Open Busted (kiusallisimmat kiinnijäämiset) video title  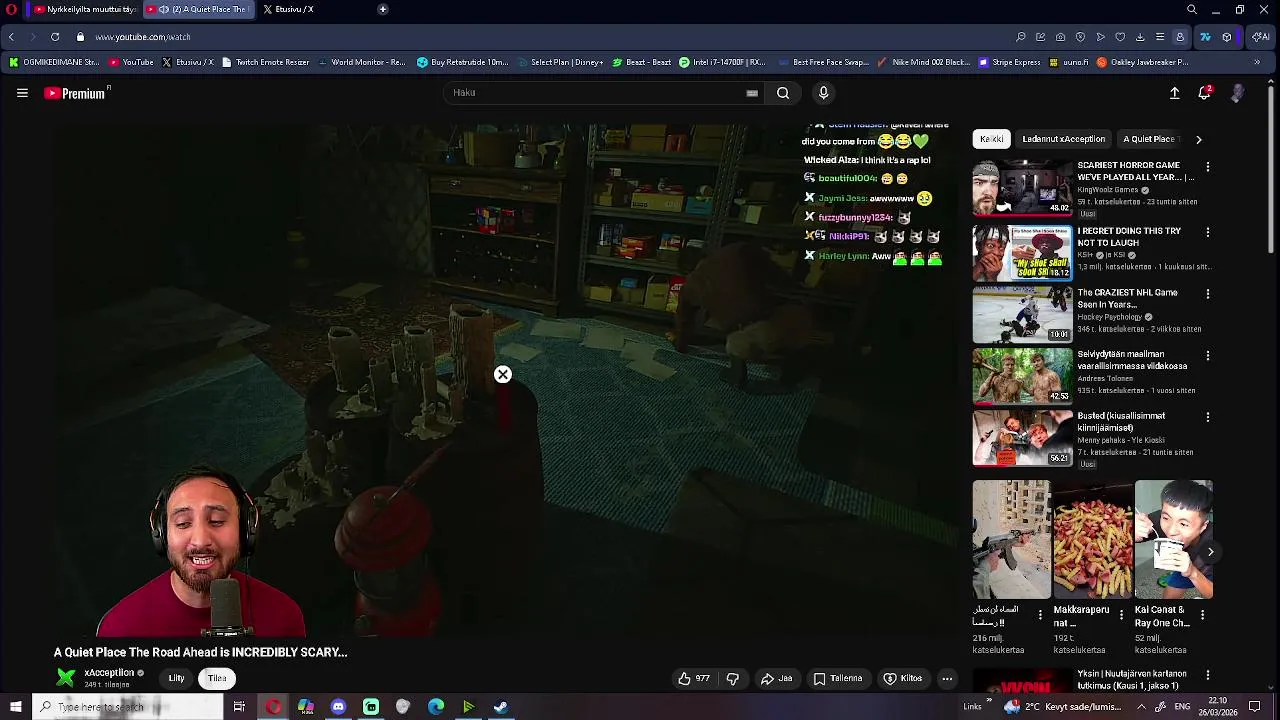(x=1121, y=421)
